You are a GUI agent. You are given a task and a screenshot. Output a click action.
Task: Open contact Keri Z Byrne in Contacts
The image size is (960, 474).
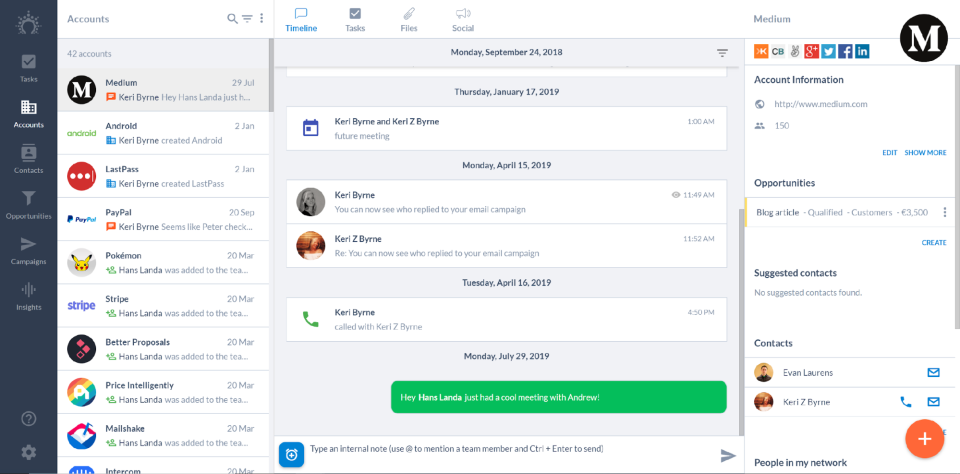808,402
